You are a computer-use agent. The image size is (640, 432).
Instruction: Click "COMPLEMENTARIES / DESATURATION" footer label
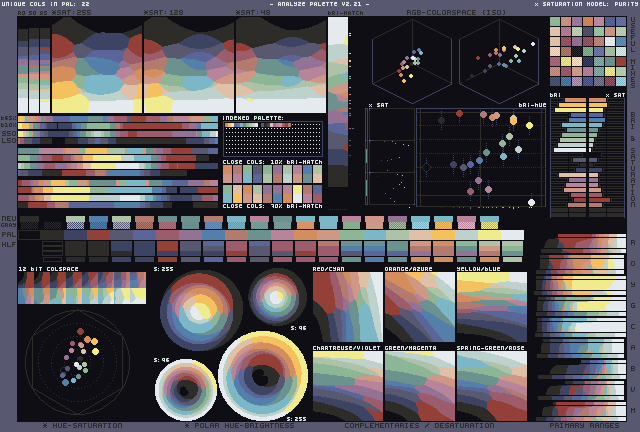click(x=419, y=425)
